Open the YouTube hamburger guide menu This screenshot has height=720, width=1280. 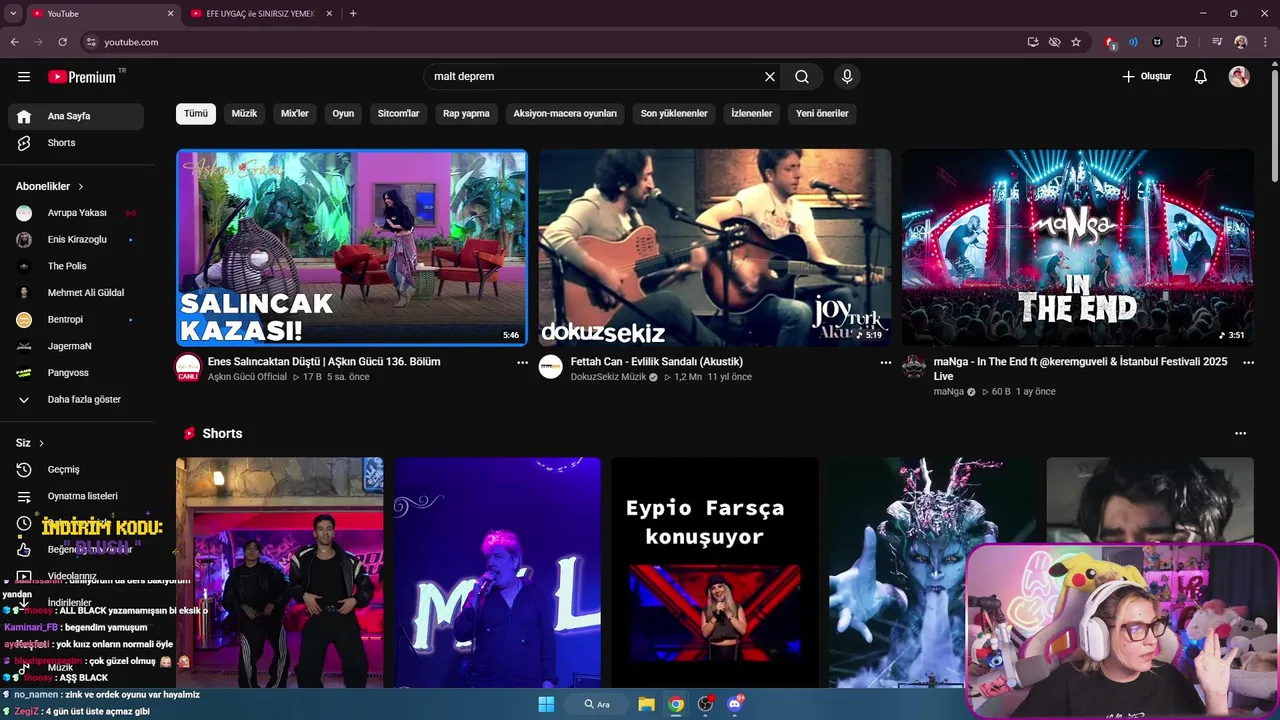24,77
